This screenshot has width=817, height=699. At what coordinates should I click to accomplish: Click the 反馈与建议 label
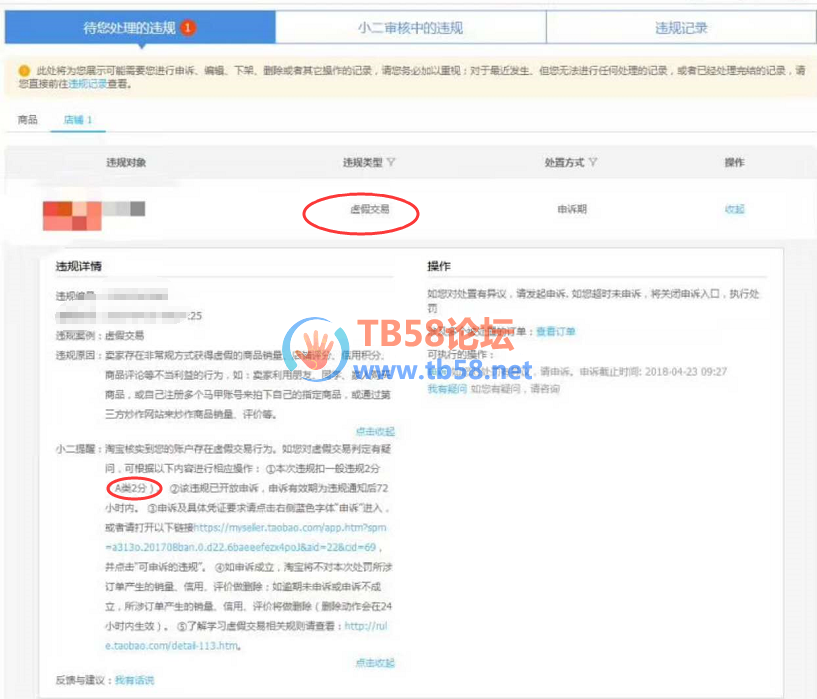click(80, 680)
